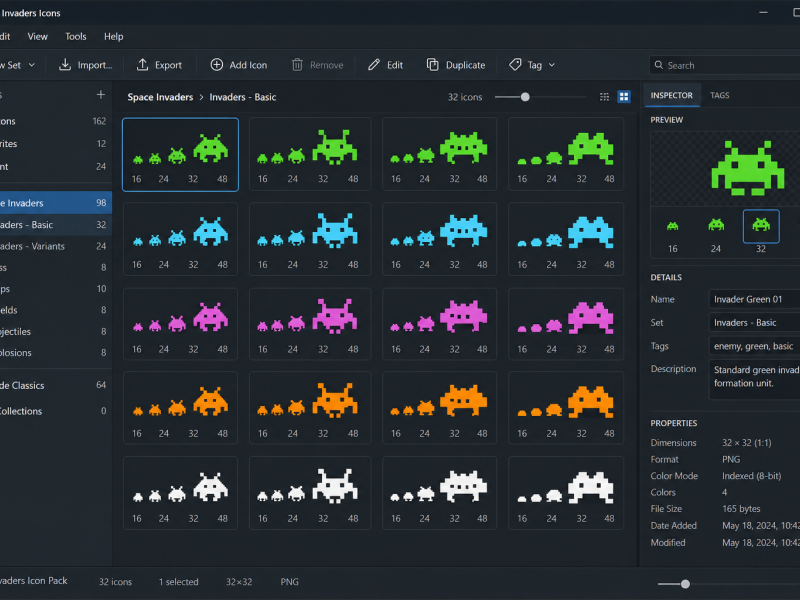800x600 pixels.
Task: Click the Export upload-arrow icon
Action: tap(142, 65)
